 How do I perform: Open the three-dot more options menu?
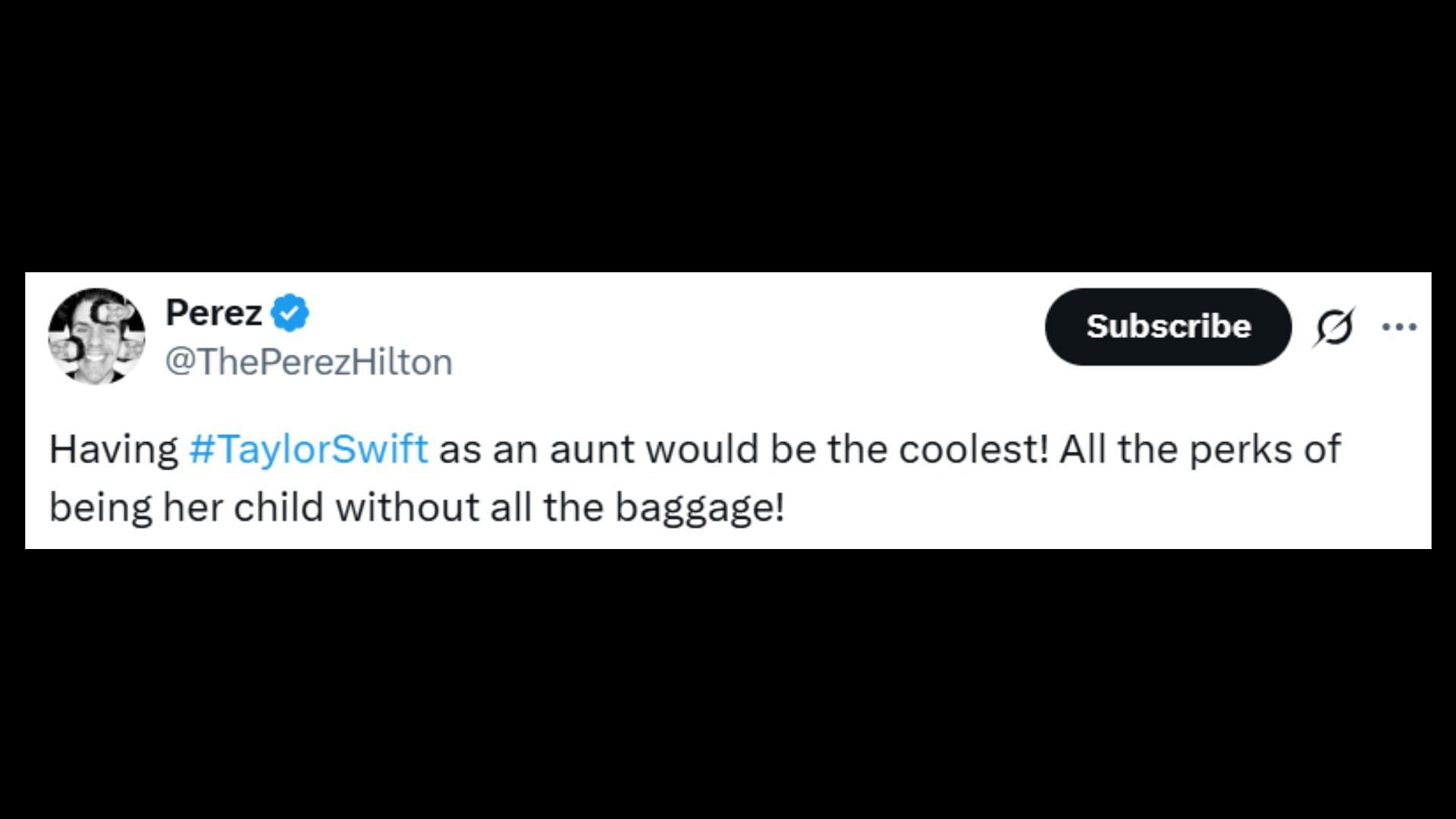(x=1399, y=327)
